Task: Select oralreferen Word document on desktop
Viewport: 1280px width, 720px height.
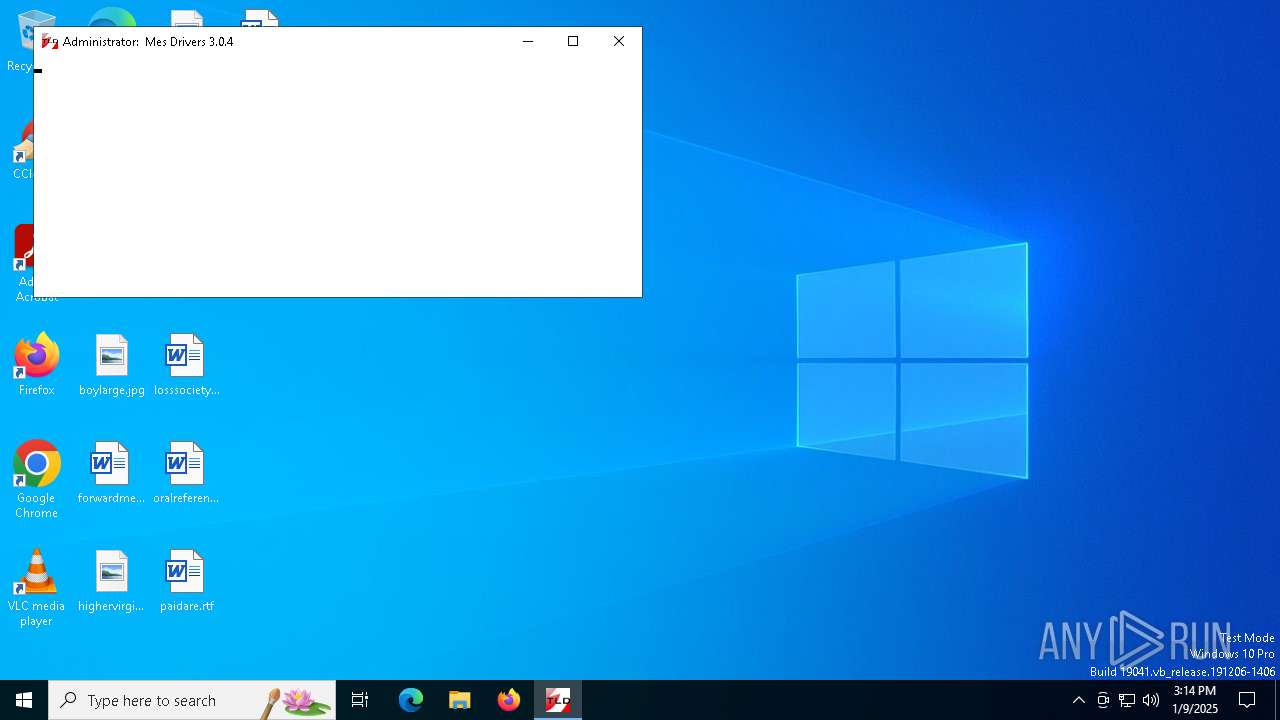Action: (186, 473)
